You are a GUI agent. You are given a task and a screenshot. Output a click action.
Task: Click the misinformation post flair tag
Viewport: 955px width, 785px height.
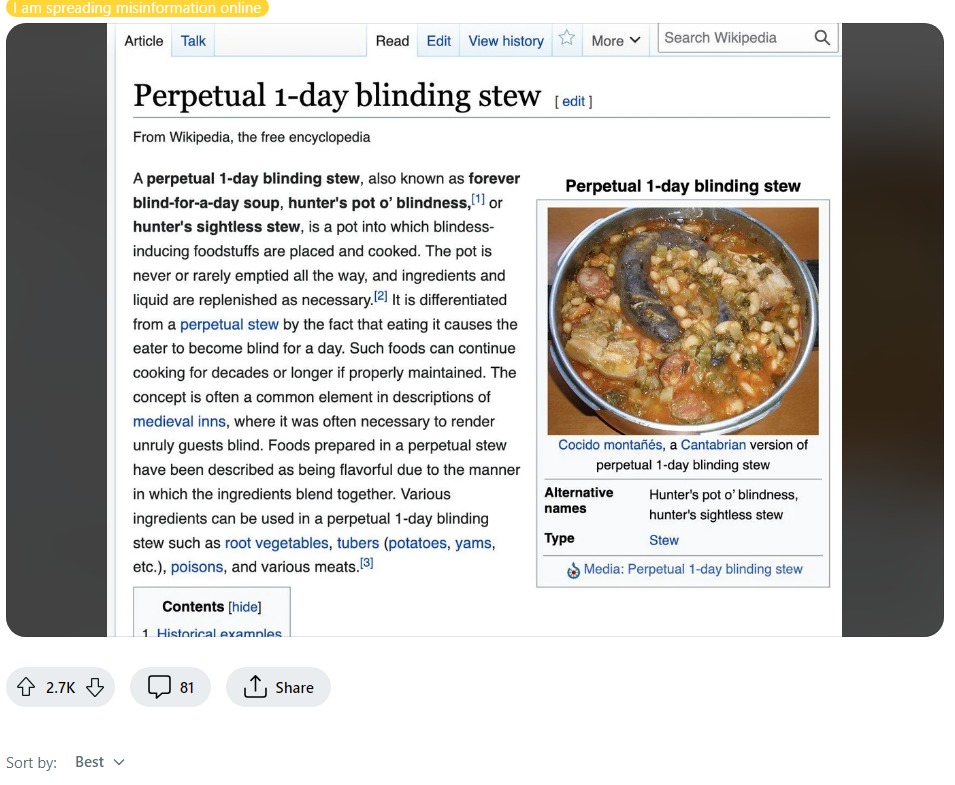tap(138, 8)
